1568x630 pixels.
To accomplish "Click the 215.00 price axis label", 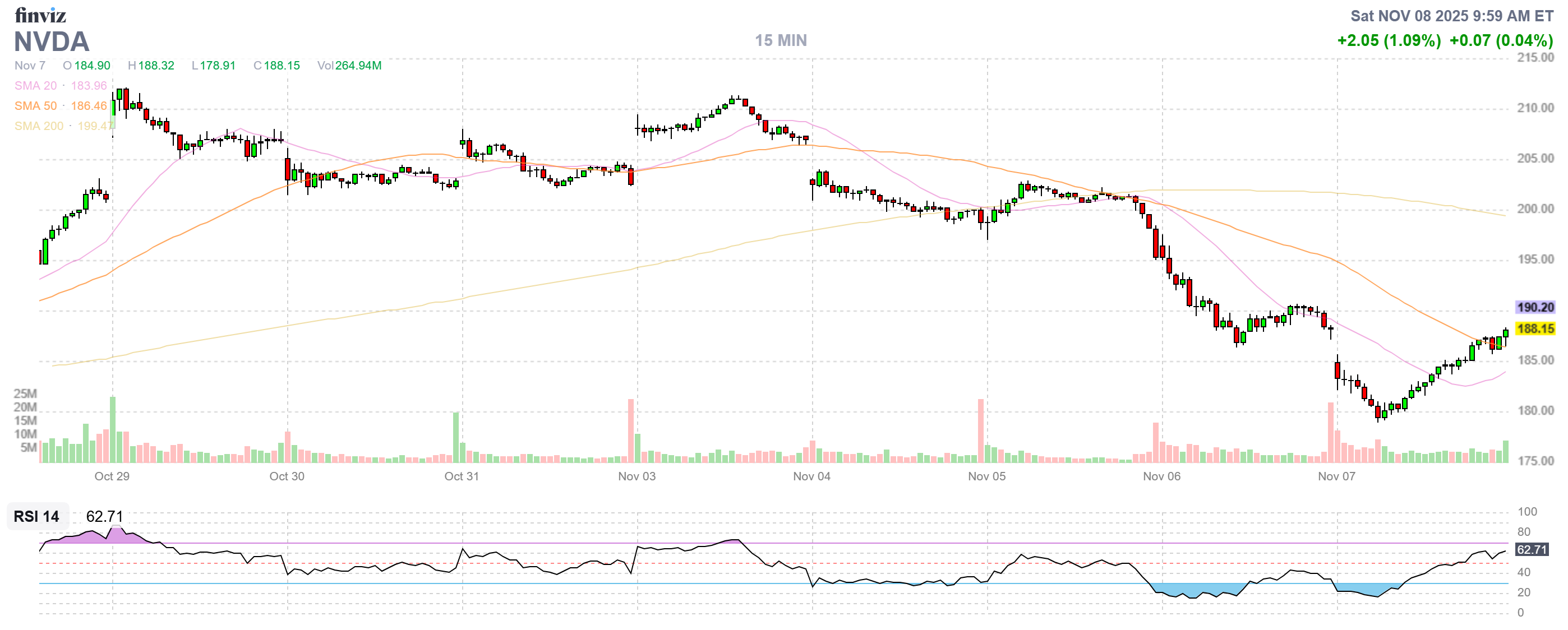I will point(1535,58).
